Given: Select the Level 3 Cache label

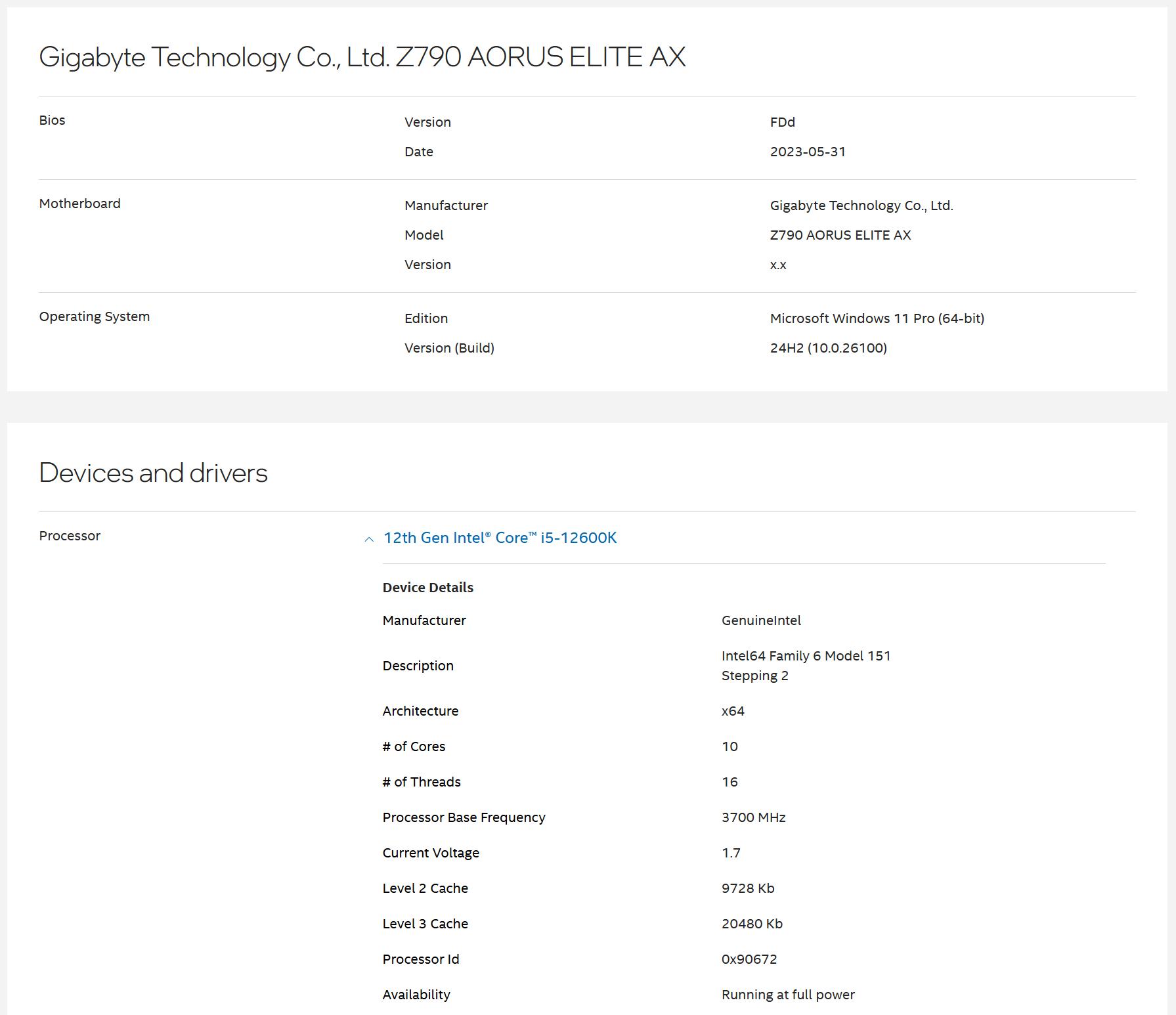Looking at the screenshot, I should tap(425, 924).
